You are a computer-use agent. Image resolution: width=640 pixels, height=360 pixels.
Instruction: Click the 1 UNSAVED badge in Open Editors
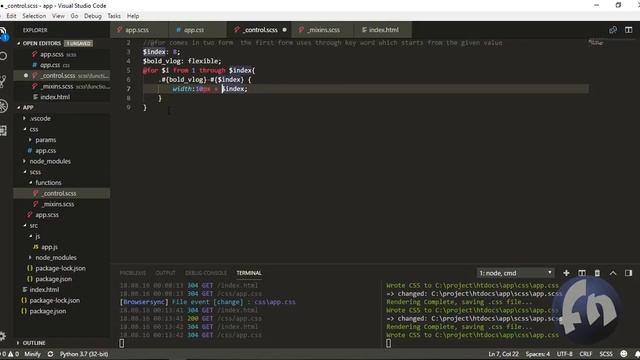(78, 43)
